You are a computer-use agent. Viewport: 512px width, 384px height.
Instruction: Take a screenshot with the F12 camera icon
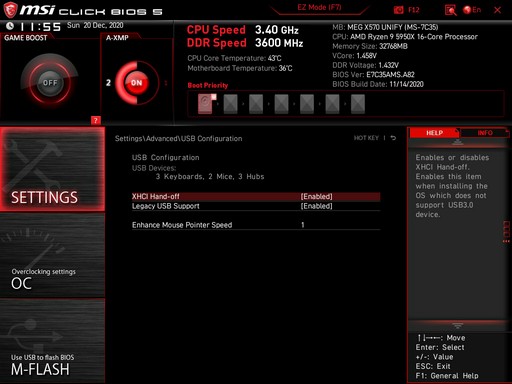[399, 10]
